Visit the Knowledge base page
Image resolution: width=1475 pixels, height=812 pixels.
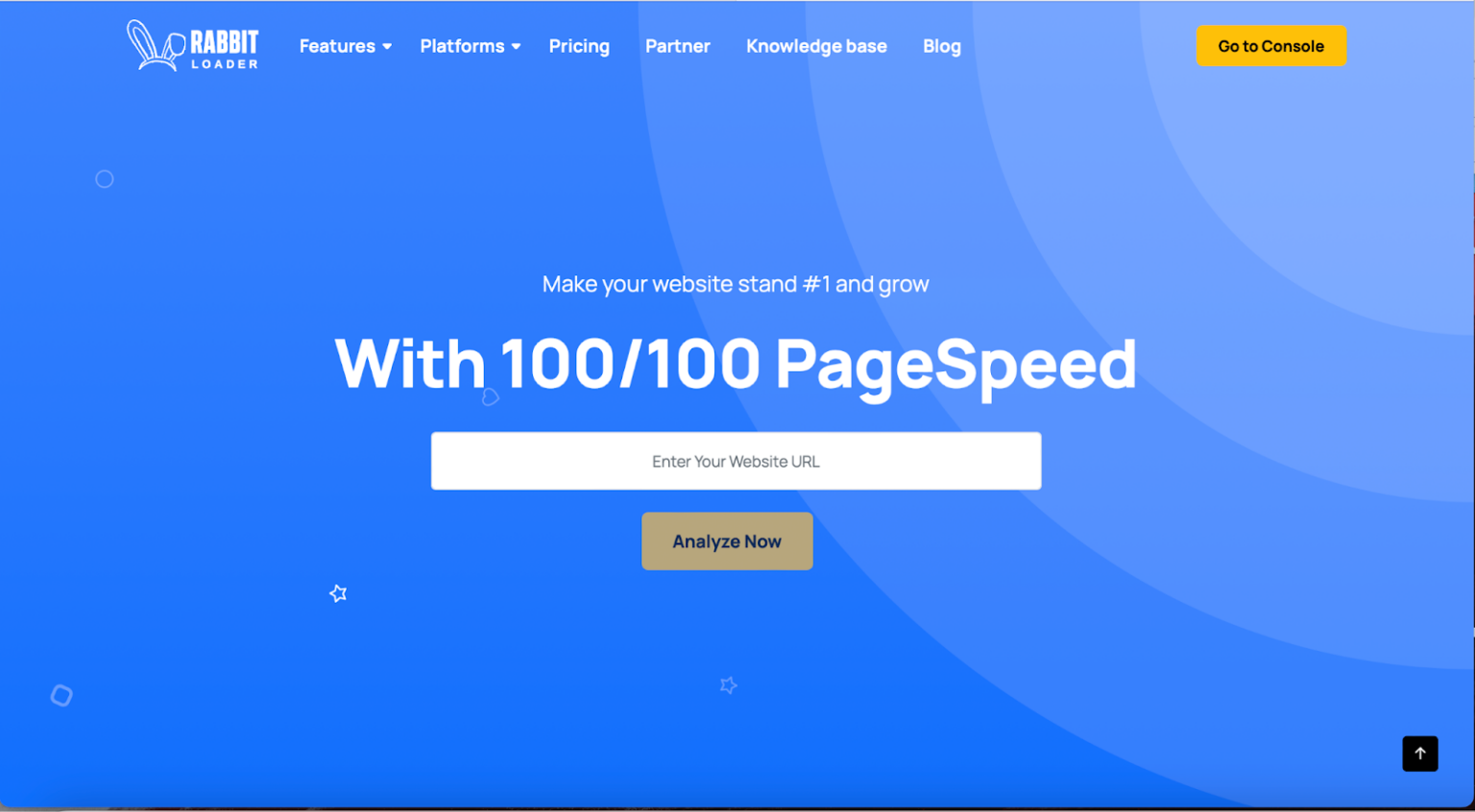[x=816, y=46]
